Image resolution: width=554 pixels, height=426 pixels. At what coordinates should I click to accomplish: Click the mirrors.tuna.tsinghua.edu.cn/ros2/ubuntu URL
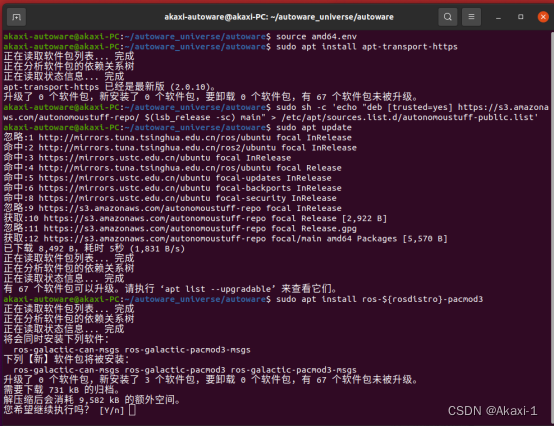pos(157,148)
